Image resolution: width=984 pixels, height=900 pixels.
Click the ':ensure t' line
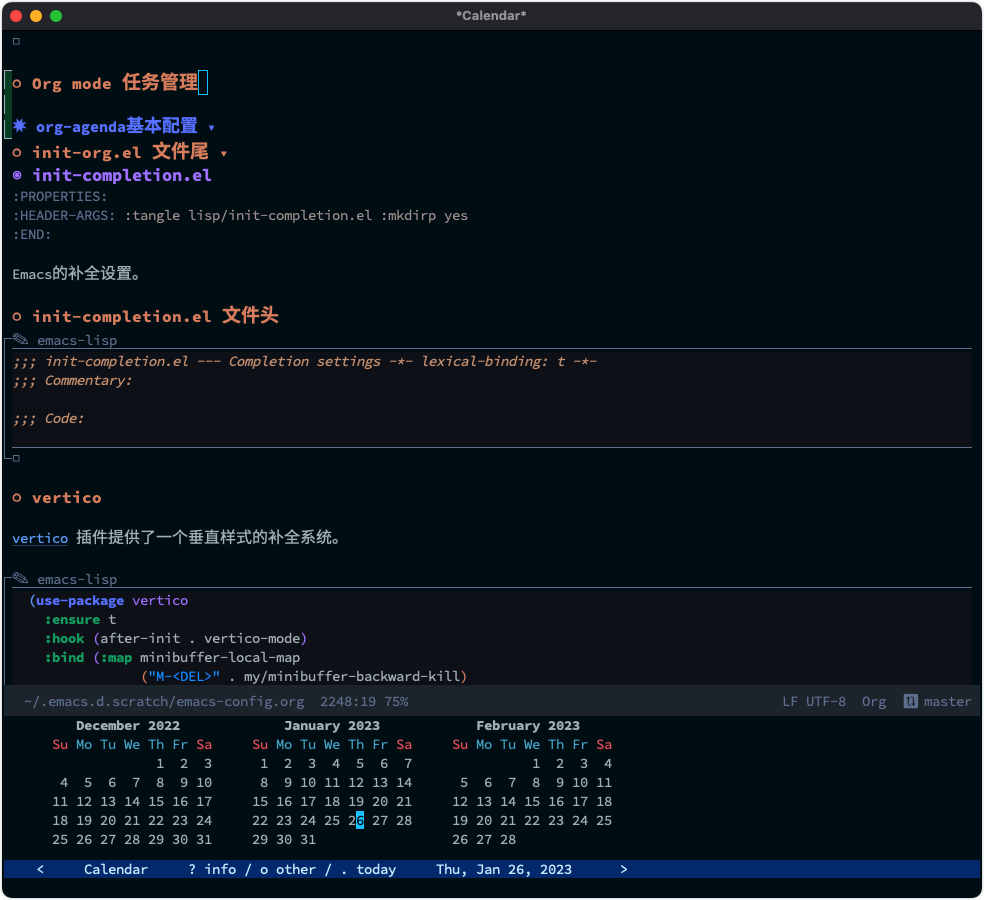[x=80, y=619]
